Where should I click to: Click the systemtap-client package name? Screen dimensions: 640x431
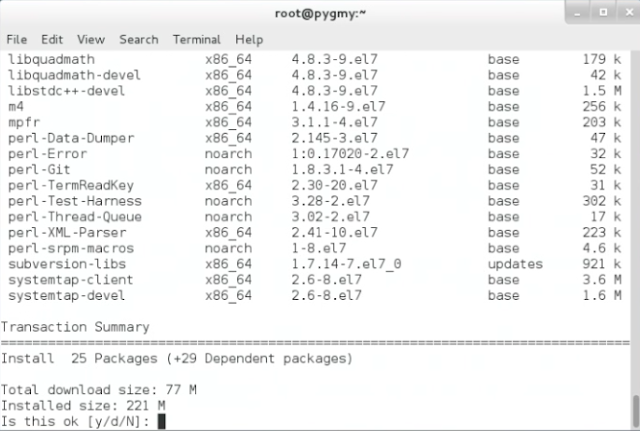point(71,280)
